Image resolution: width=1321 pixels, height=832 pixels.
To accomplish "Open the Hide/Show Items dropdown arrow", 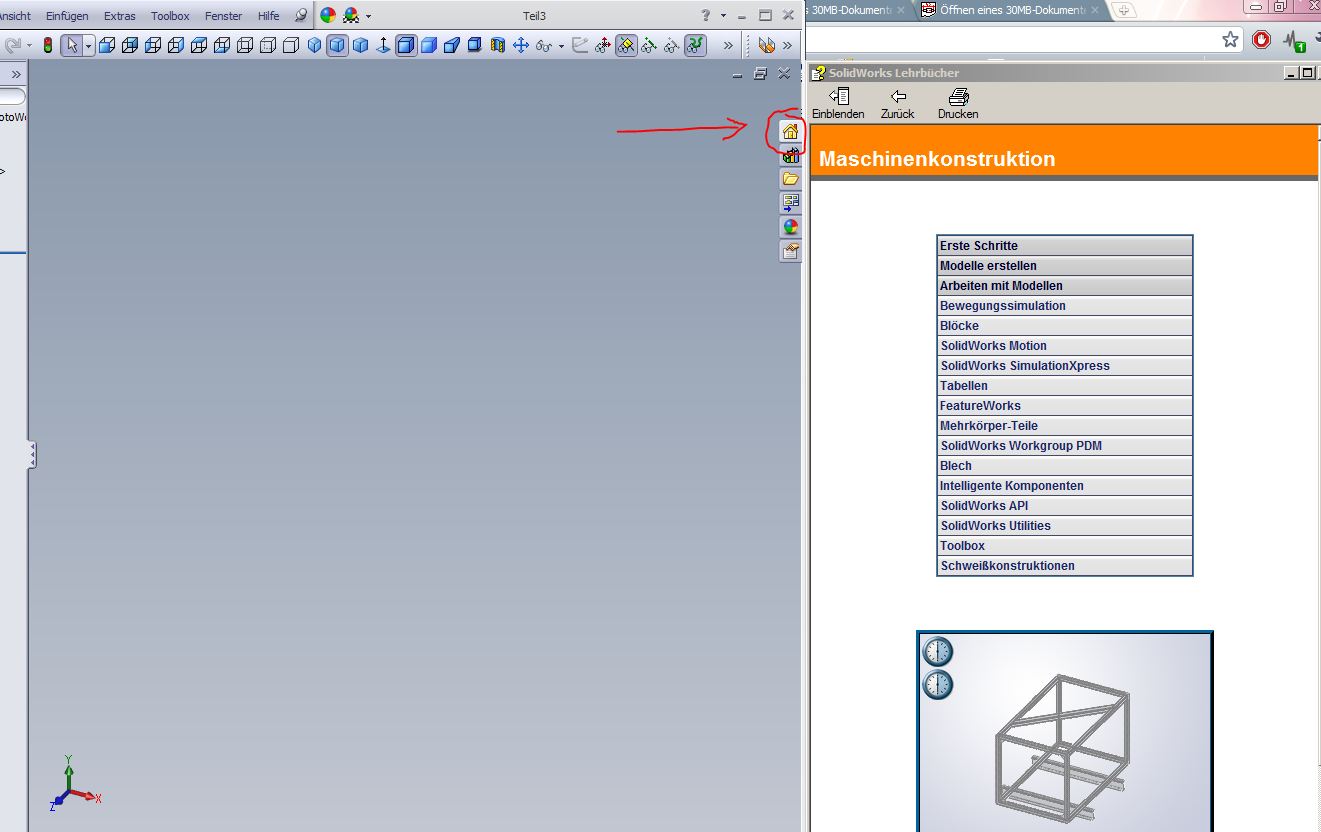I will (x=561, y=45).
